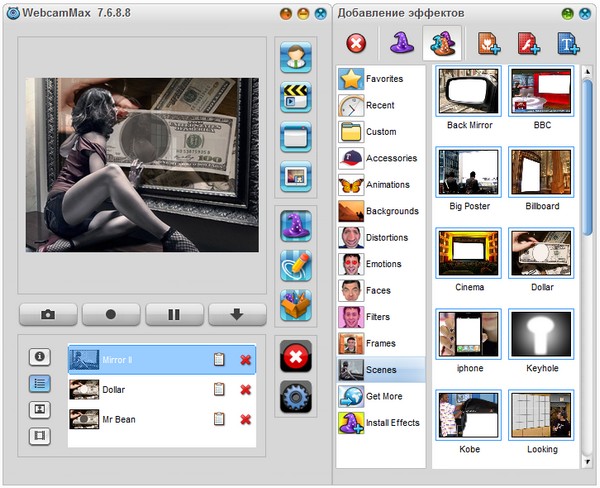Select the doodle pencil tool icon
This screenshot has width=600, height=488.
296,265
